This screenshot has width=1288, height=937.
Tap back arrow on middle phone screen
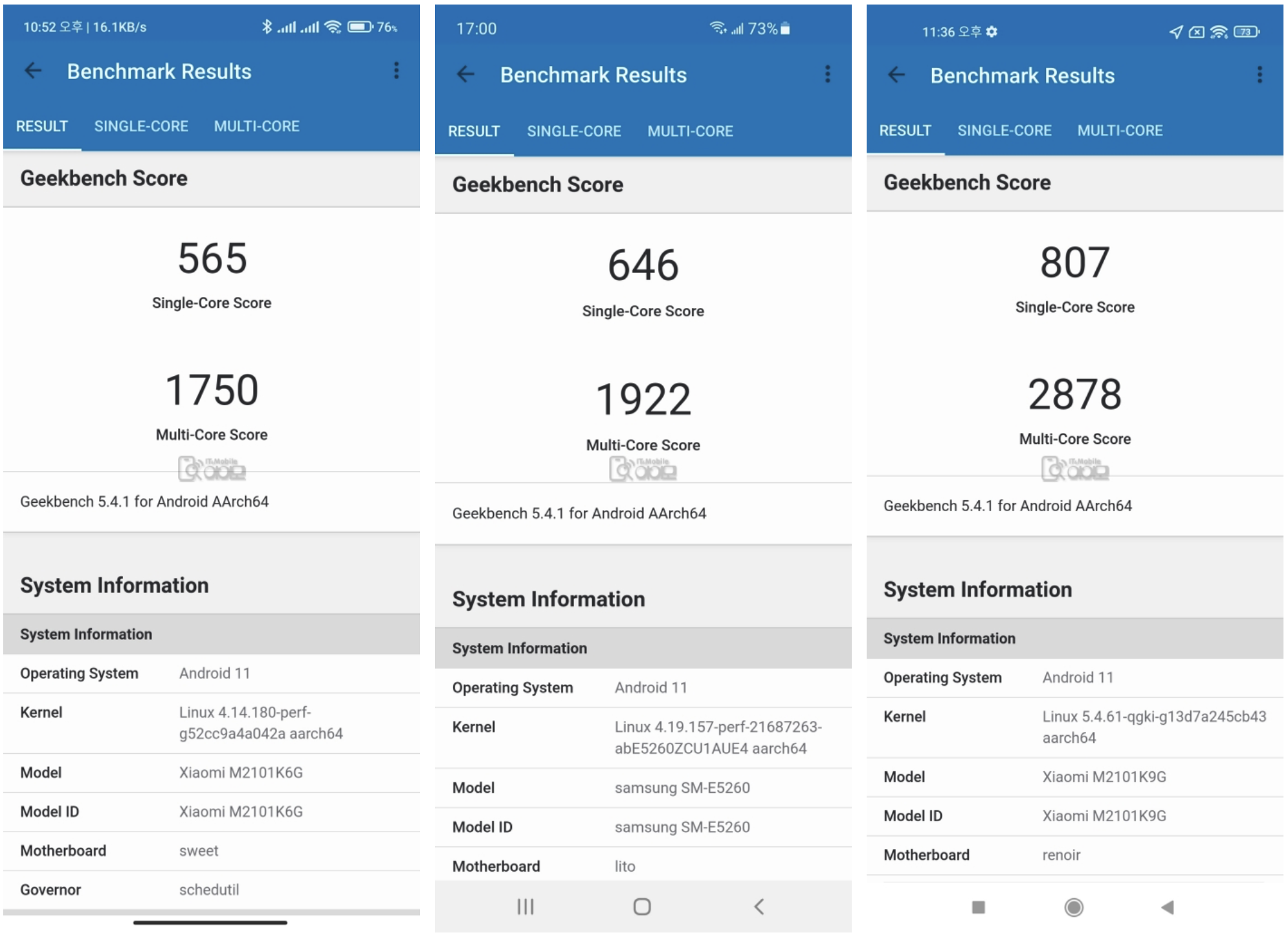tap(465, 74)
